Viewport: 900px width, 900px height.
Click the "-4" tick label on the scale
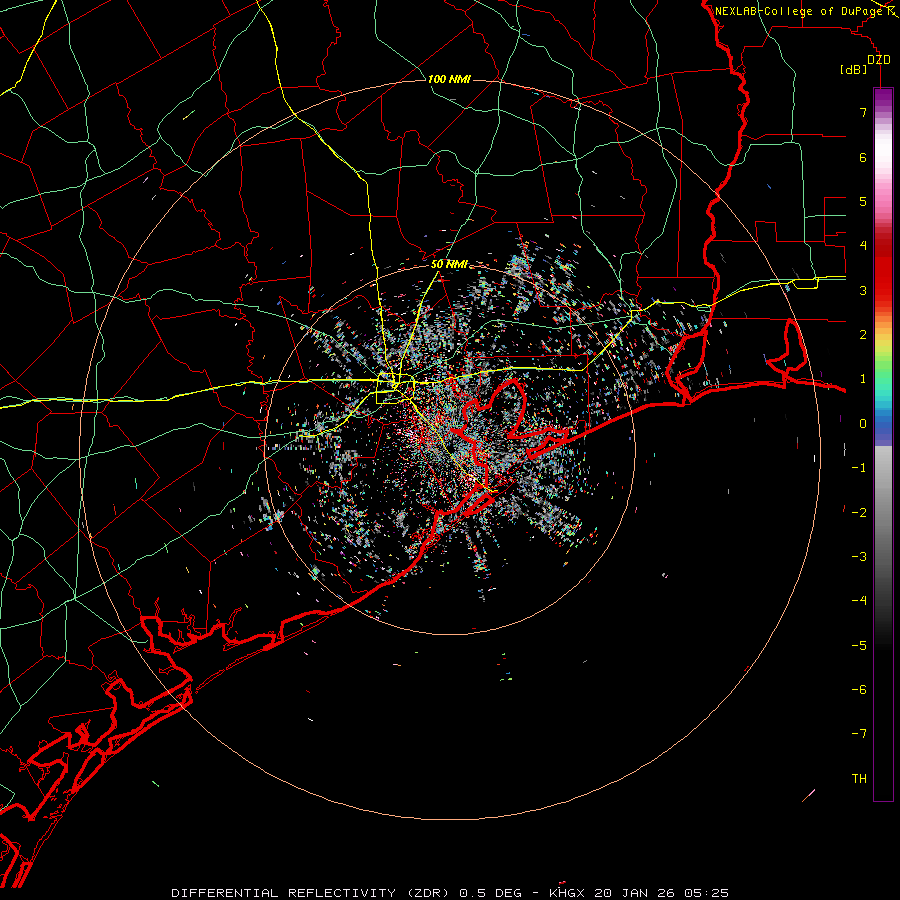(x=859, y=601)
